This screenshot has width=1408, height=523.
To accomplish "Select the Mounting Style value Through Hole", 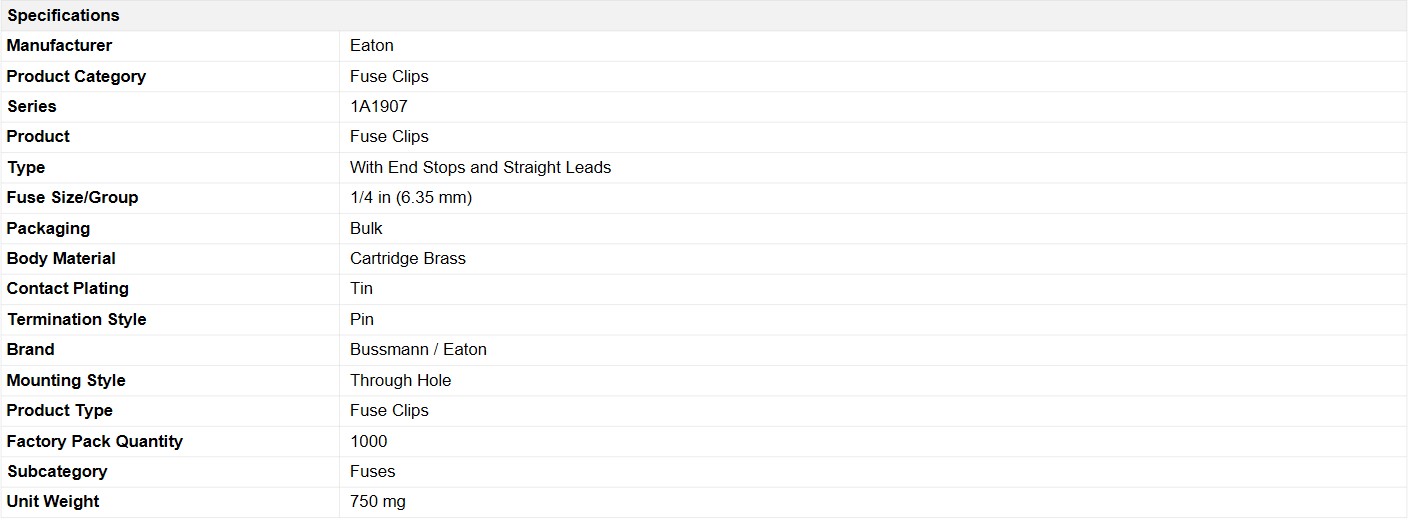I will click(x=400, y=381).
